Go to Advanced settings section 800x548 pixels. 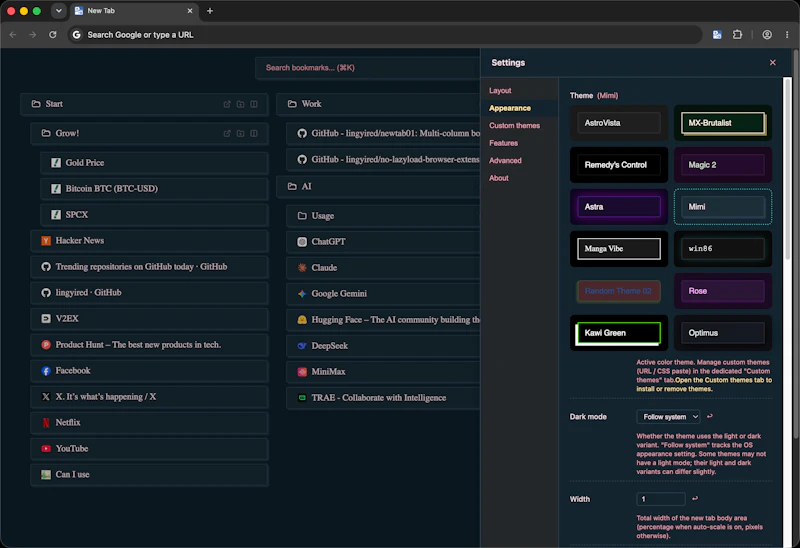[505, 161]
